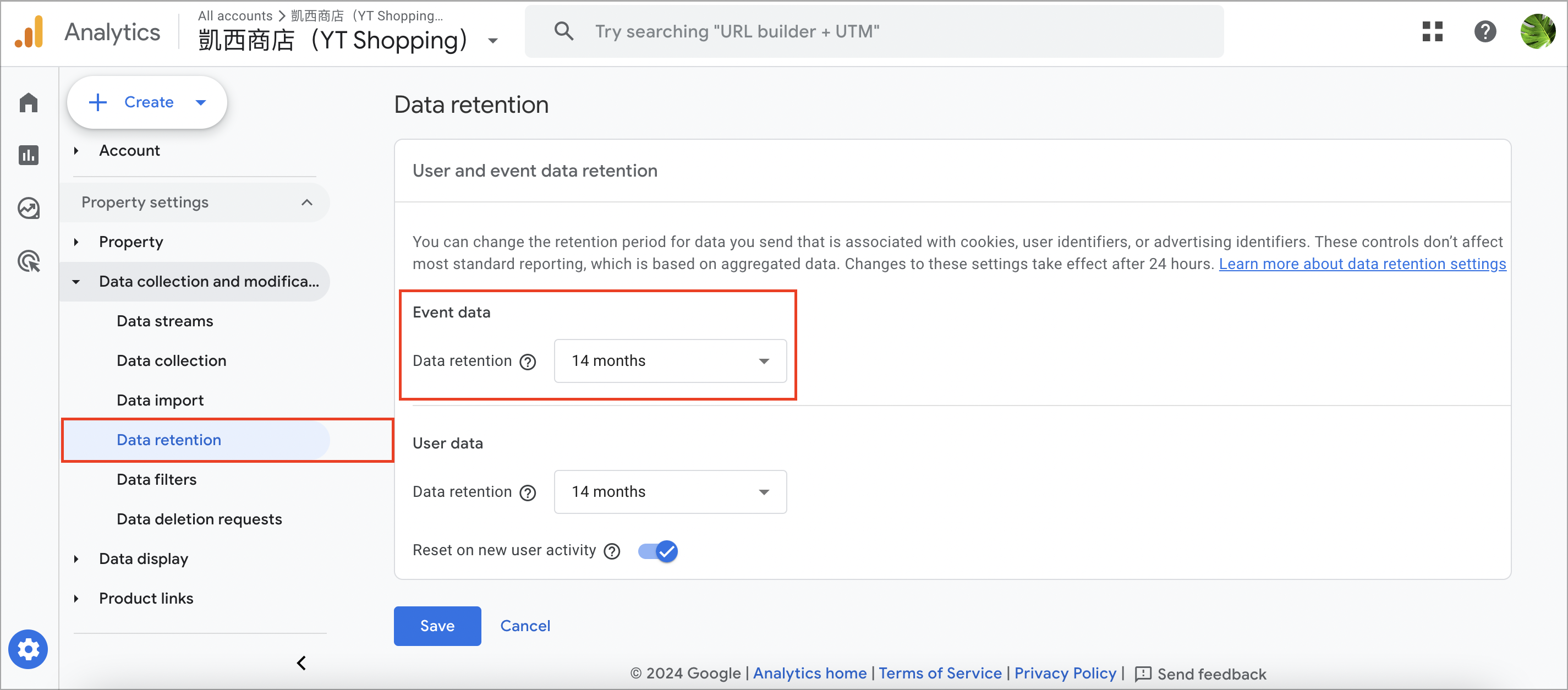Open the Help question mark icon
Screen dimensions: 1568x690
pyautogui.click(x=1485, y=32)
